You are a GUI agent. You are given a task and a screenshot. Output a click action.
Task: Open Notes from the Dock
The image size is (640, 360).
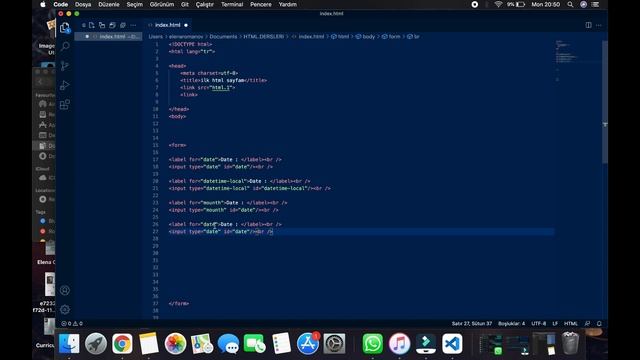[x=149, y=343]
